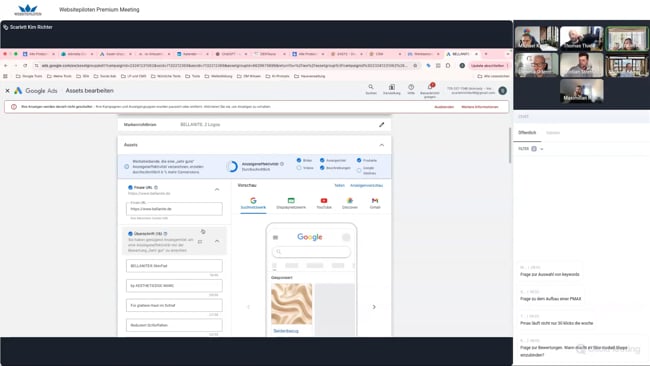The width and height of the screenshot is (650, 366).
Task: Bookmark the page with the star icon
Action: 415,65
